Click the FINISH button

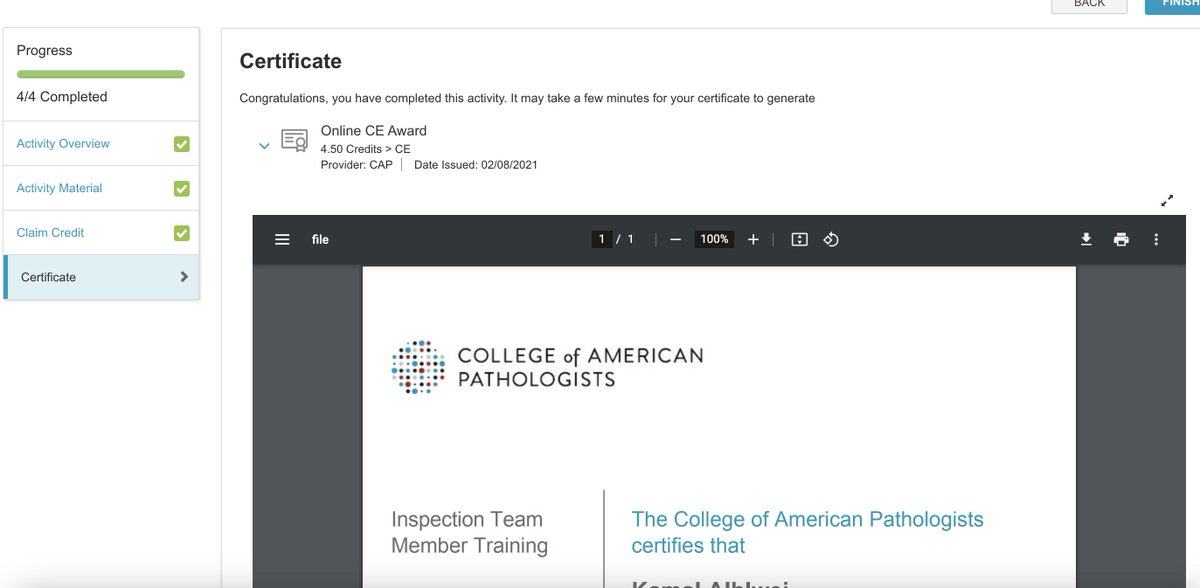(x=1172, y=4)
